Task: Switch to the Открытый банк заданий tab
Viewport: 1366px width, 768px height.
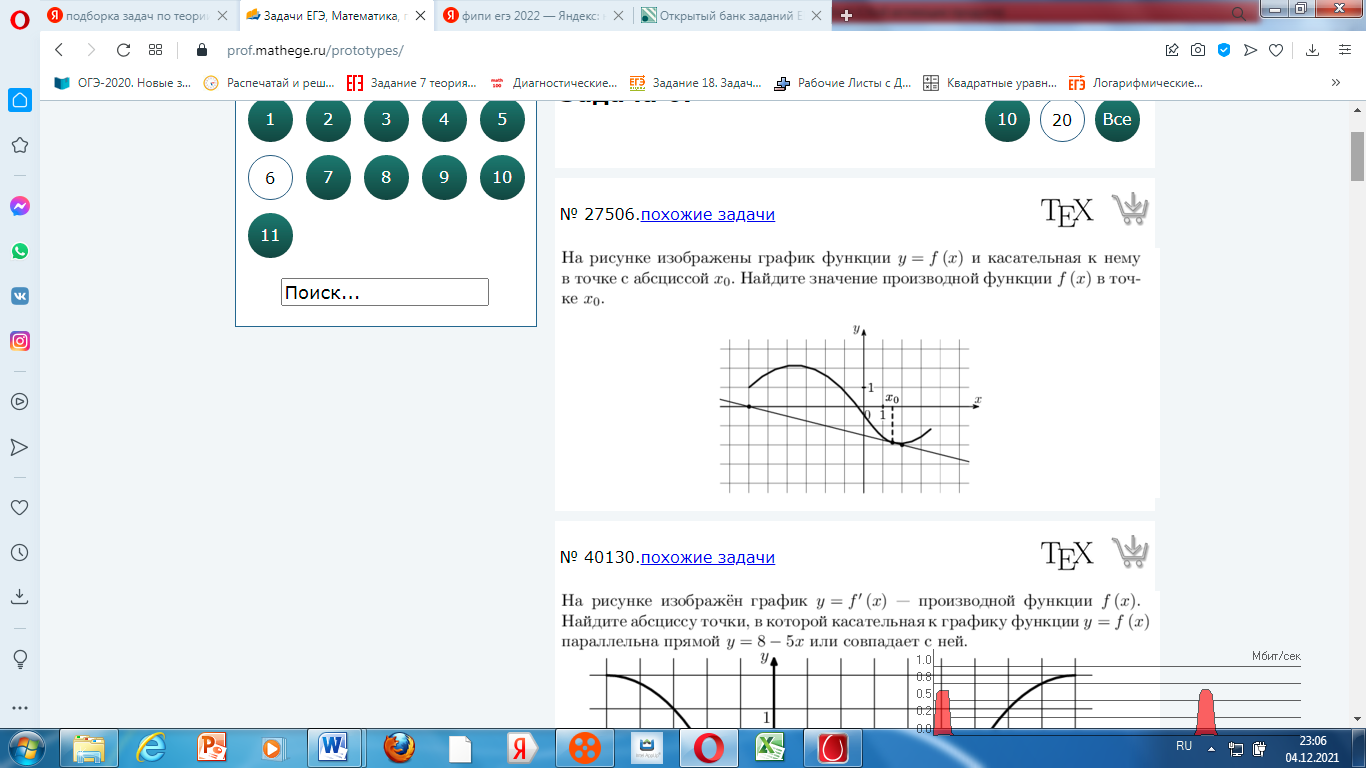Action: [x=731, y=15]
